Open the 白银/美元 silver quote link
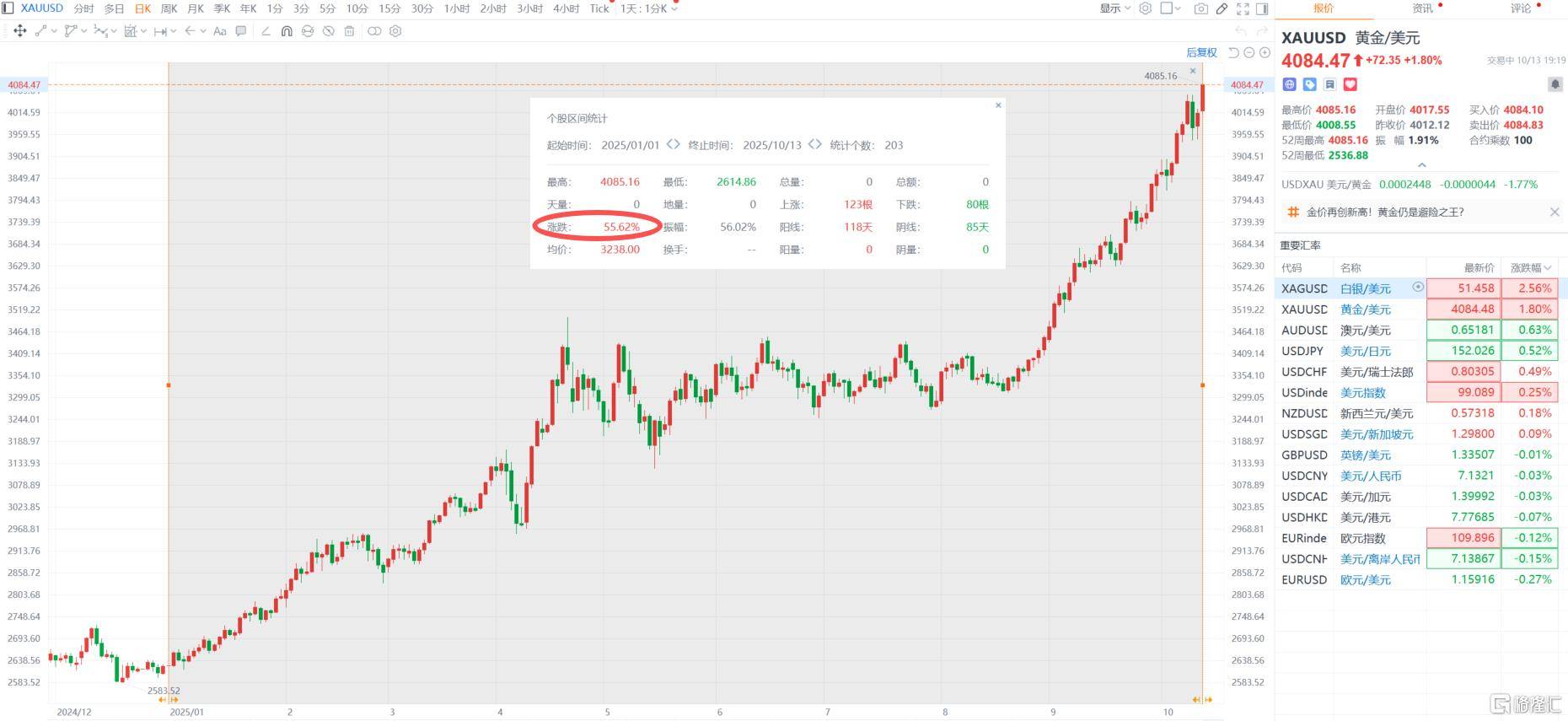 click(x=1365, y=288)
